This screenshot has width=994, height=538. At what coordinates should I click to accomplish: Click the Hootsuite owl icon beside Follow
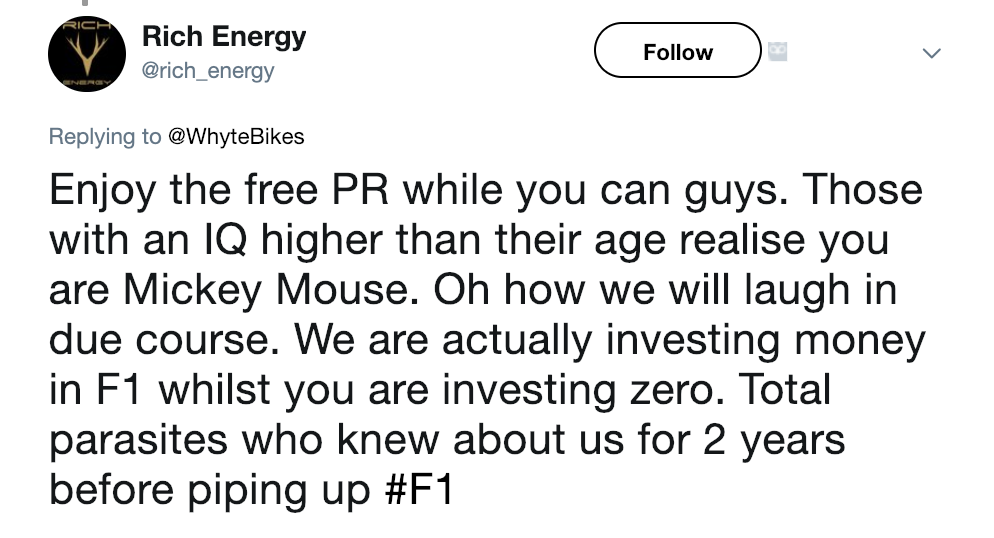(x=778, y=51)
